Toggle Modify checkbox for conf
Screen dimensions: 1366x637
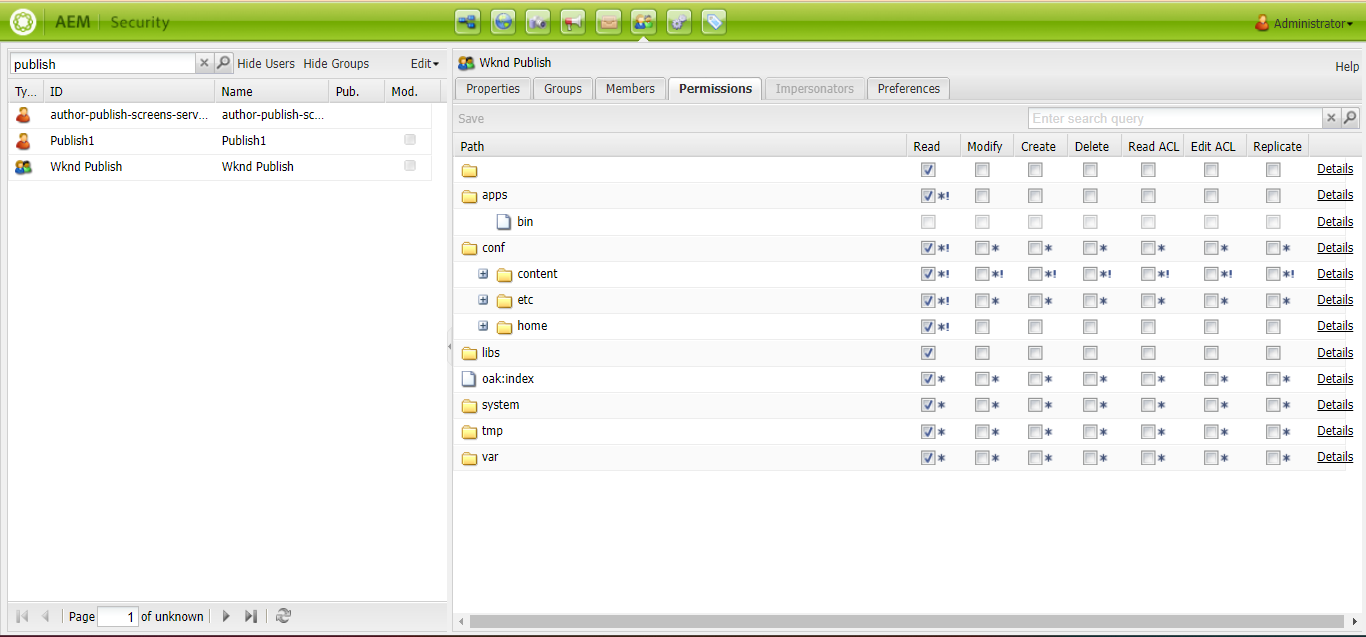982,248
